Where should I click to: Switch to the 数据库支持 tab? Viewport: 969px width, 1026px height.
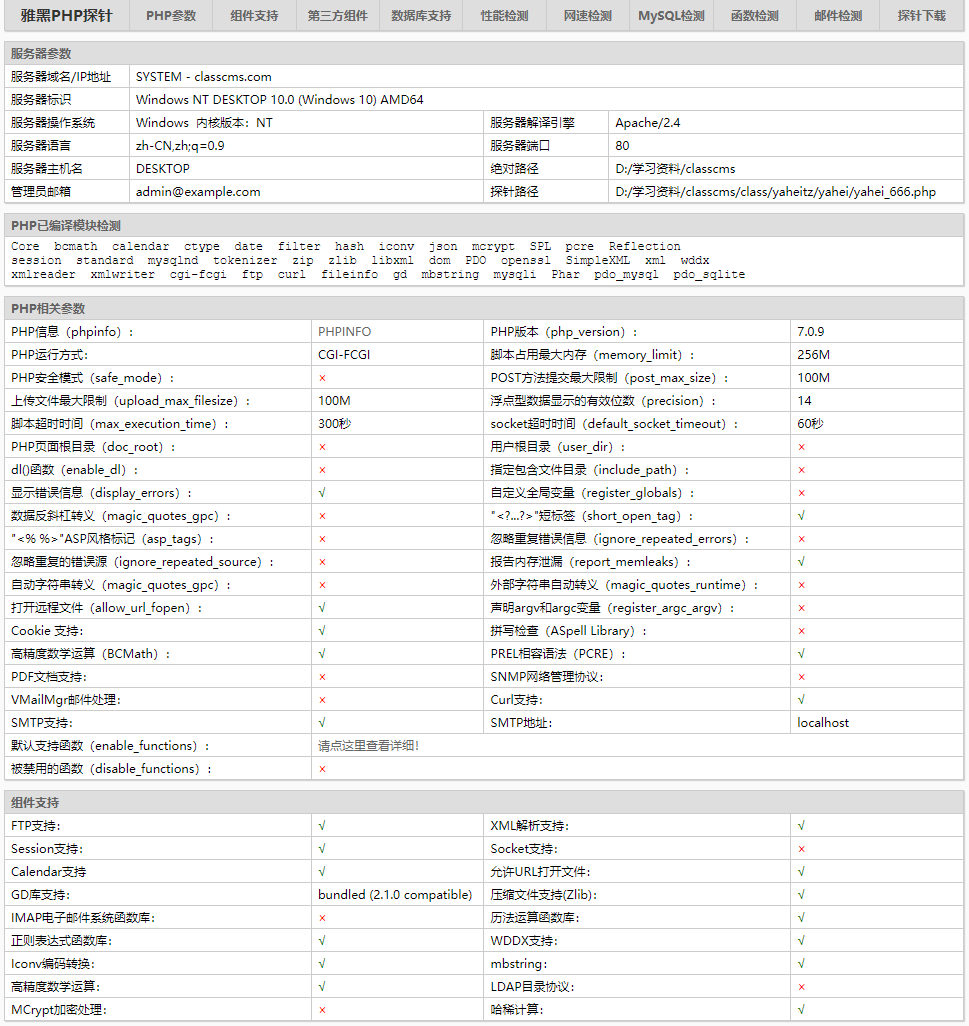(421, 16)
